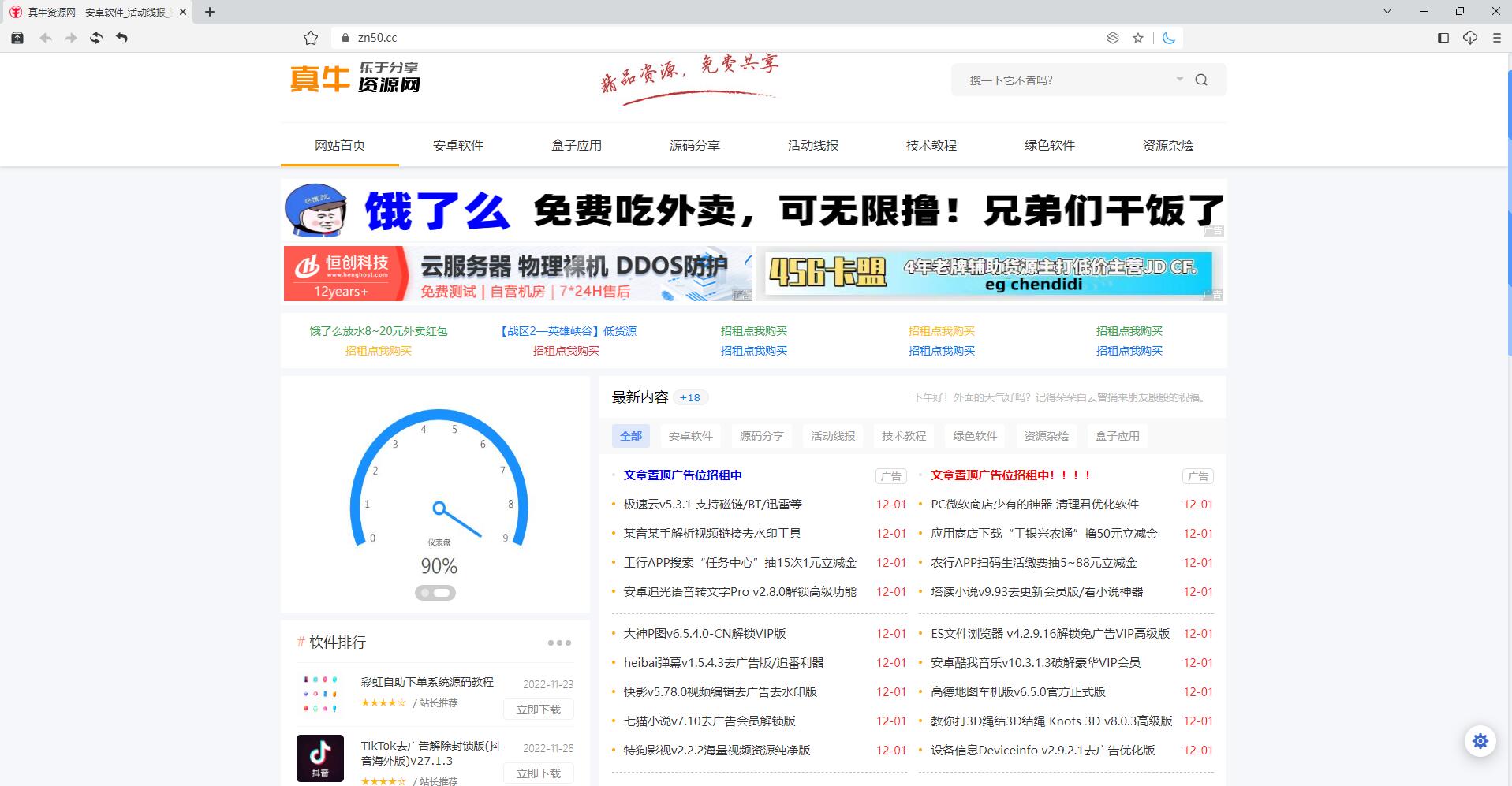Expand the search box dropdown arrow
Image resolution: width=1512 pixels, height=786 pixels.
pyautogui.click(x=1180, y=79)
